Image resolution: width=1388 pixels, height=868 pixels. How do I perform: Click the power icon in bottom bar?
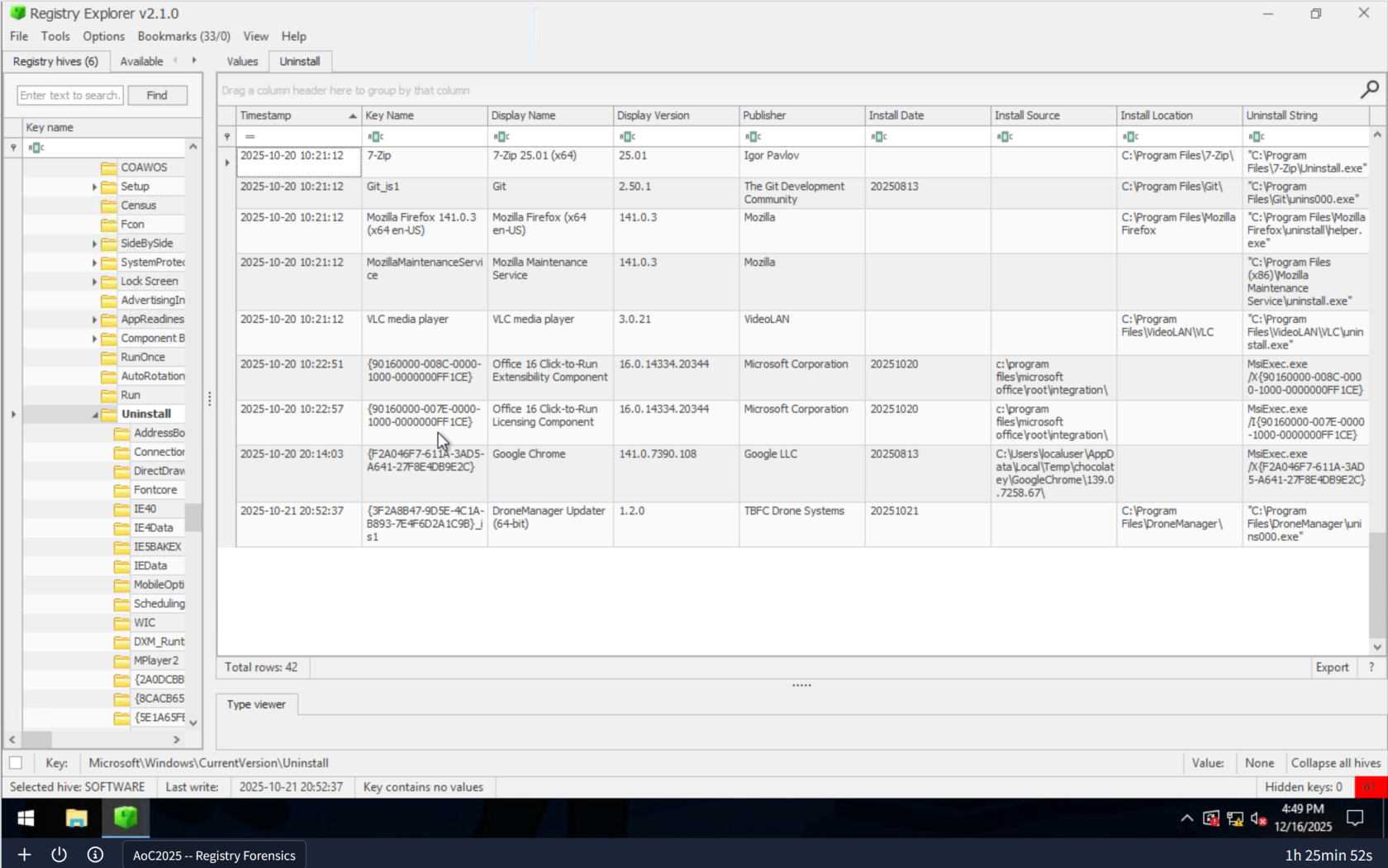(59, 855)
